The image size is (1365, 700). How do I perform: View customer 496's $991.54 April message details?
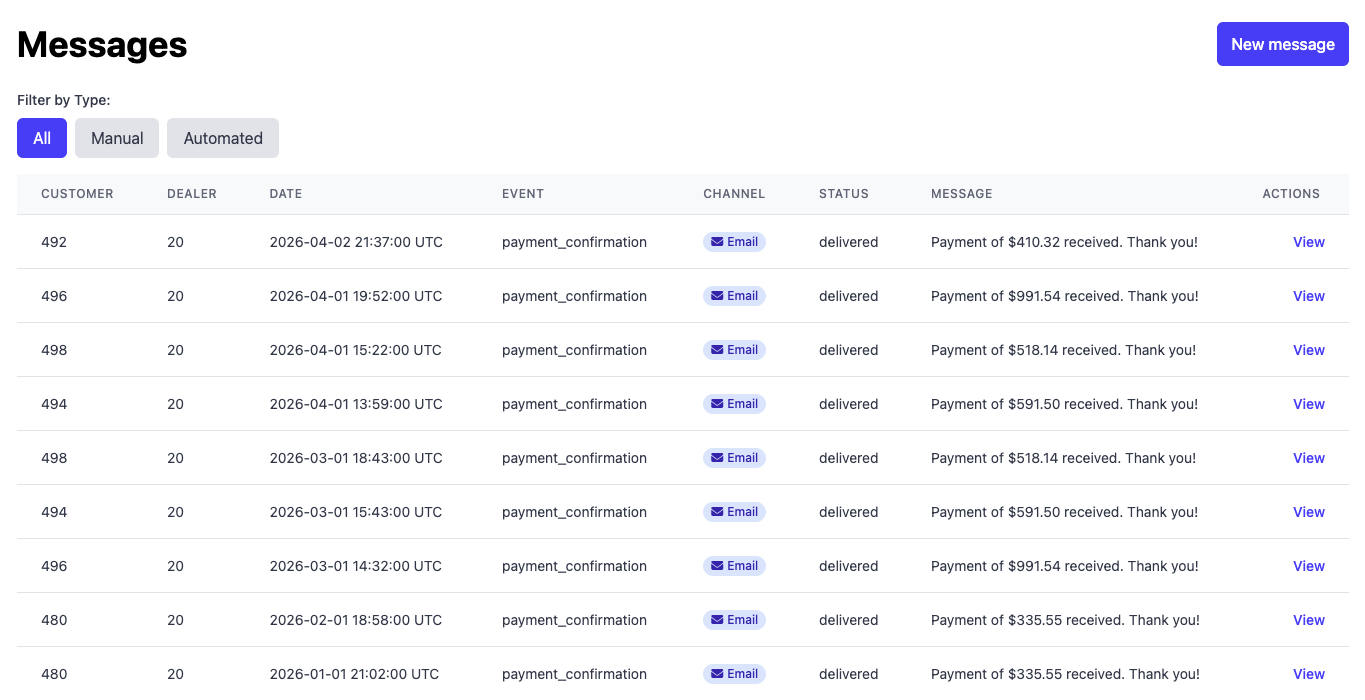tap(1308, 296)
